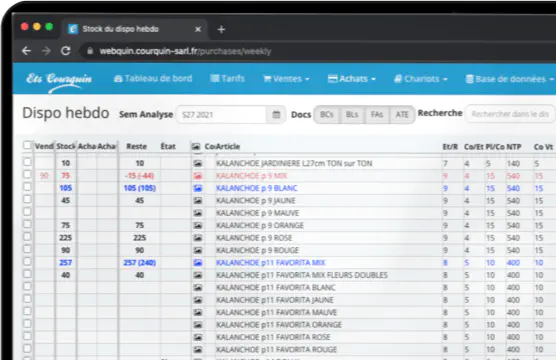The image size is (556, 360).
Task: Click the Vend value 90 in MIX row
Action: coord(44,176)
